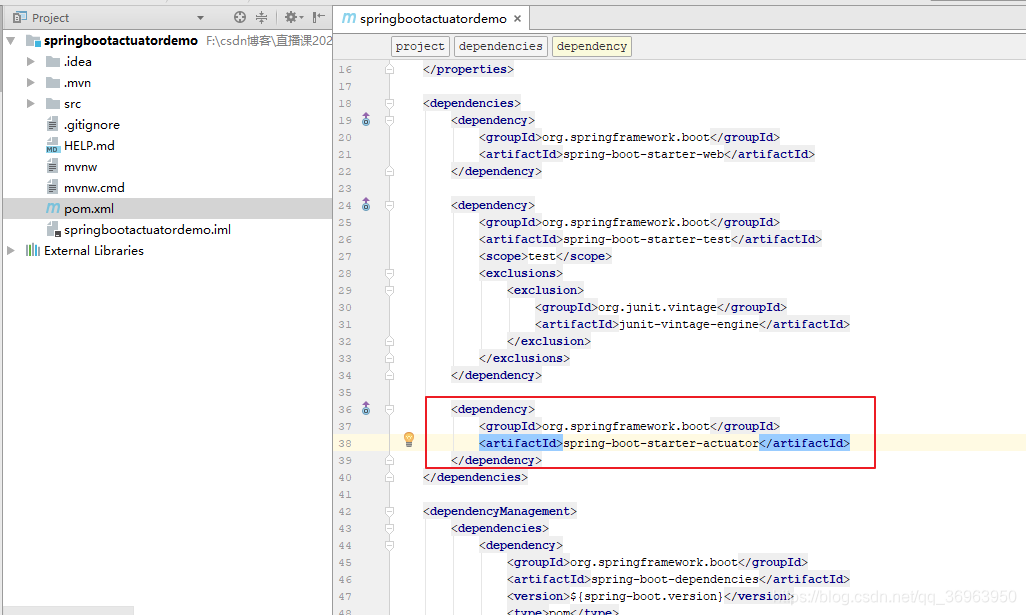The width and height of the screenshot is (1026, 615).
Task: Click the gutter dependency icon on line 19
Action: tap(366, 120)
